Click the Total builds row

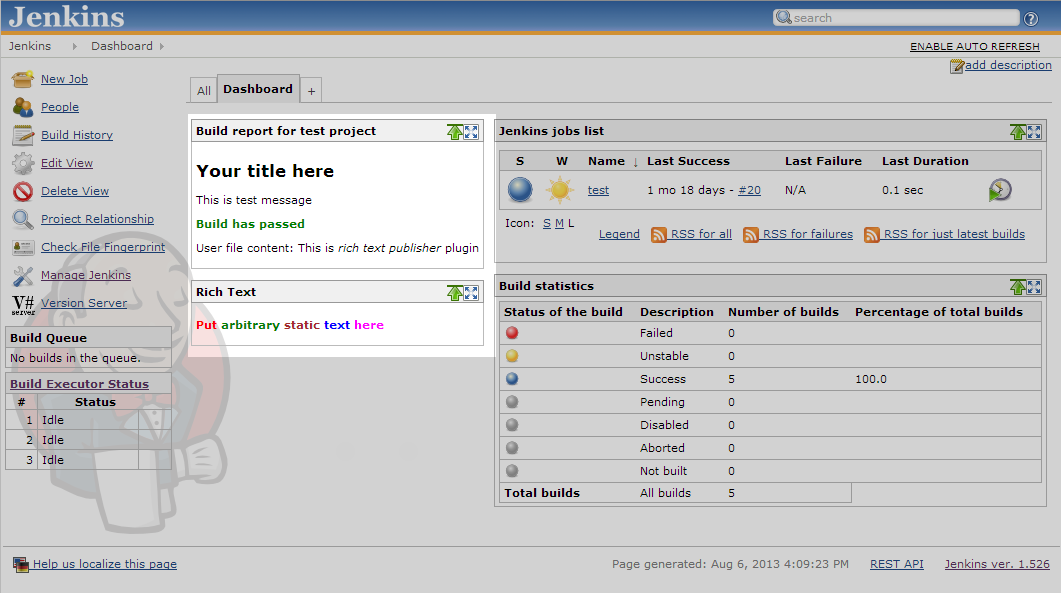pyautogui.click(x=675, y=493)
